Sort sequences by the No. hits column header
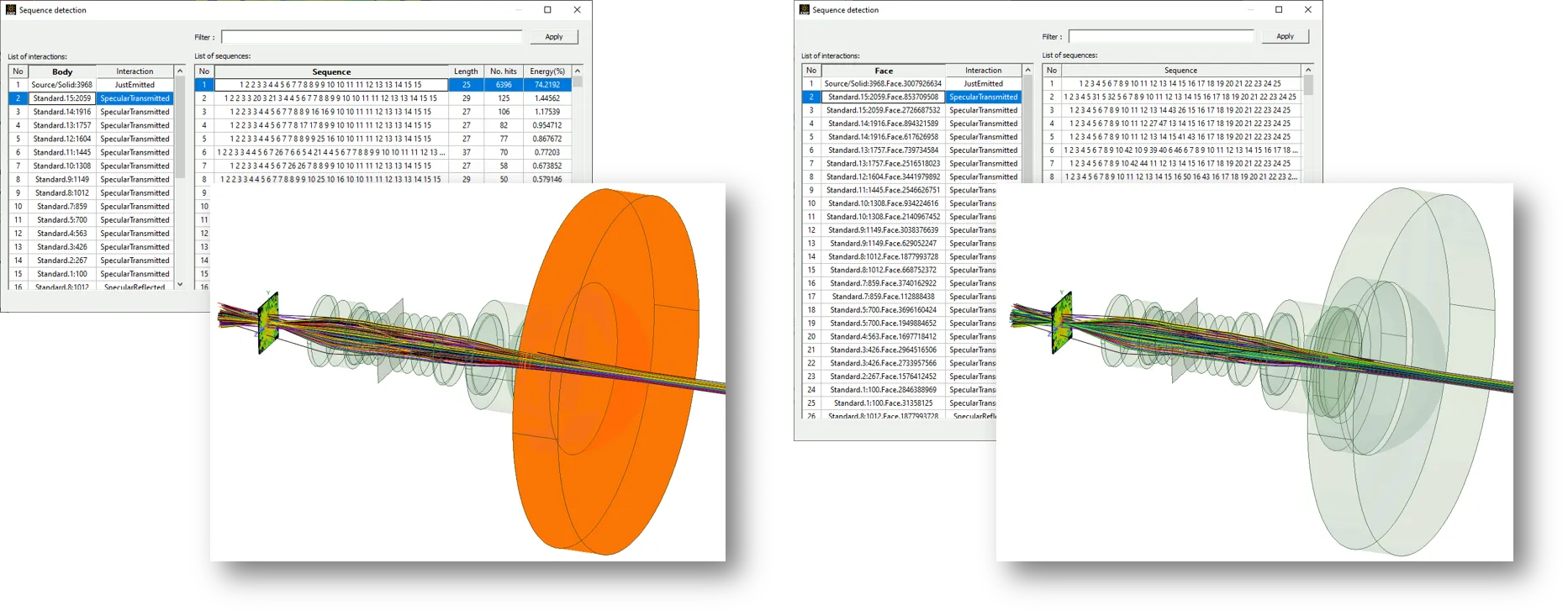The width and height of the screenshot is (1568, 616). (504, 71)
